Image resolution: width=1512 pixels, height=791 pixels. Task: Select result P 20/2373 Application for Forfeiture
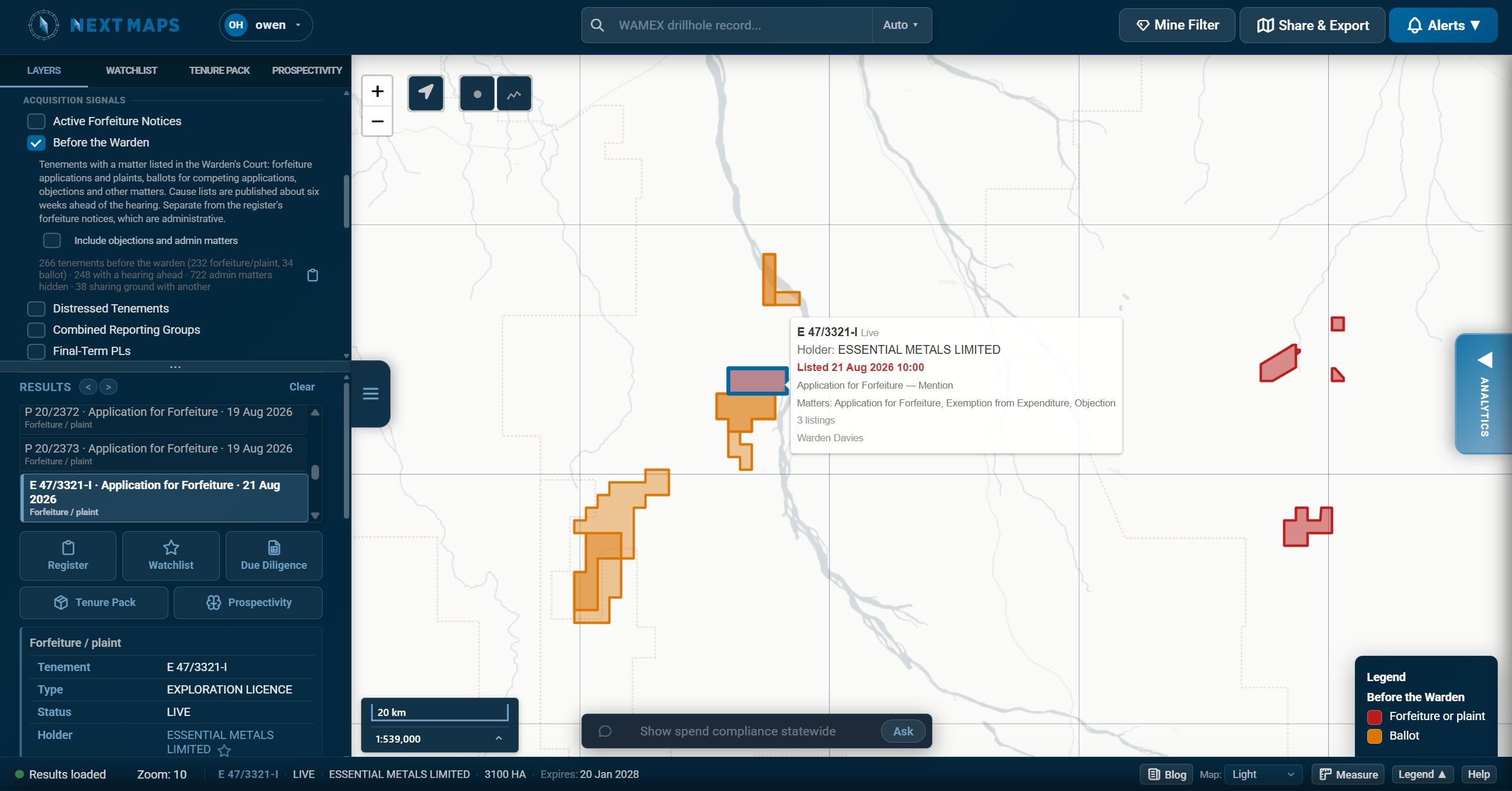tap(164, 454)
